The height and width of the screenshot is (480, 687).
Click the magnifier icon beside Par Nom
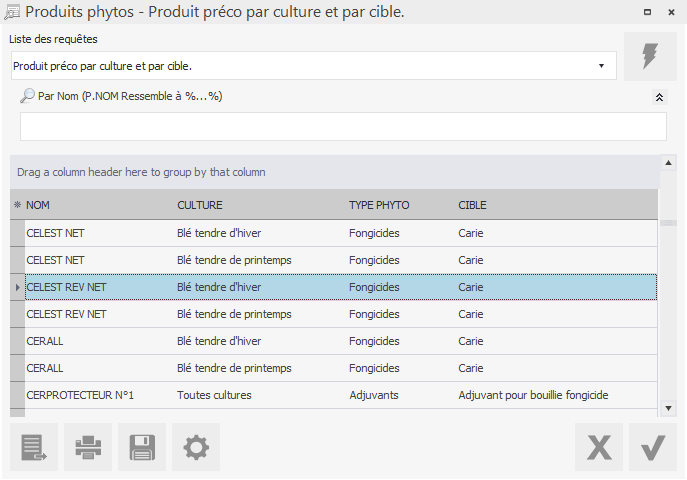tap(27, 97)
